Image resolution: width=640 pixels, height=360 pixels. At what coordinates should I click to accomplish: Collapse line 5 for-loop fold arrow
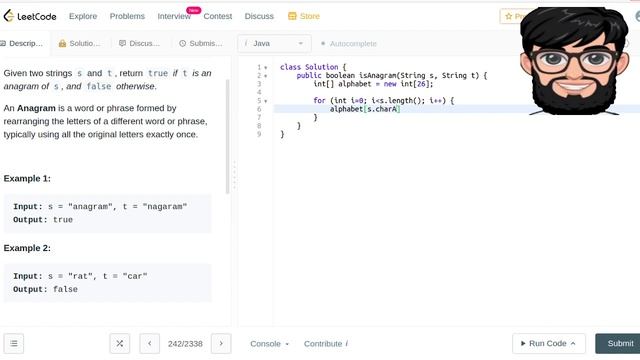(266, 101)
